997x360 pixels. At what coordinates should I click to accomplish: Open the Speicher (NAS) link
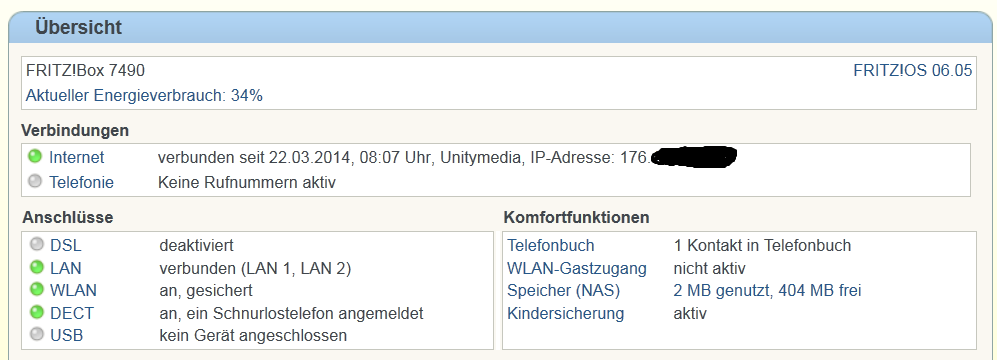[563, 291]
